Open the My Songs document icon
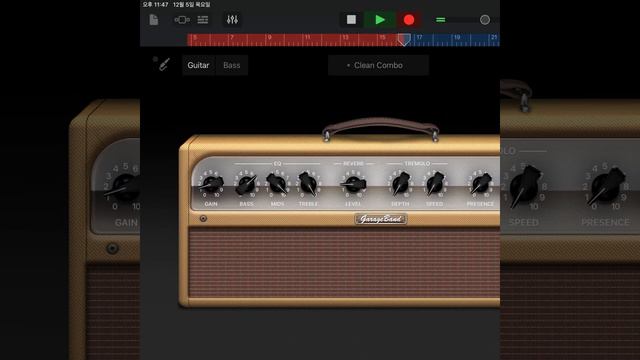 (153, 20)
